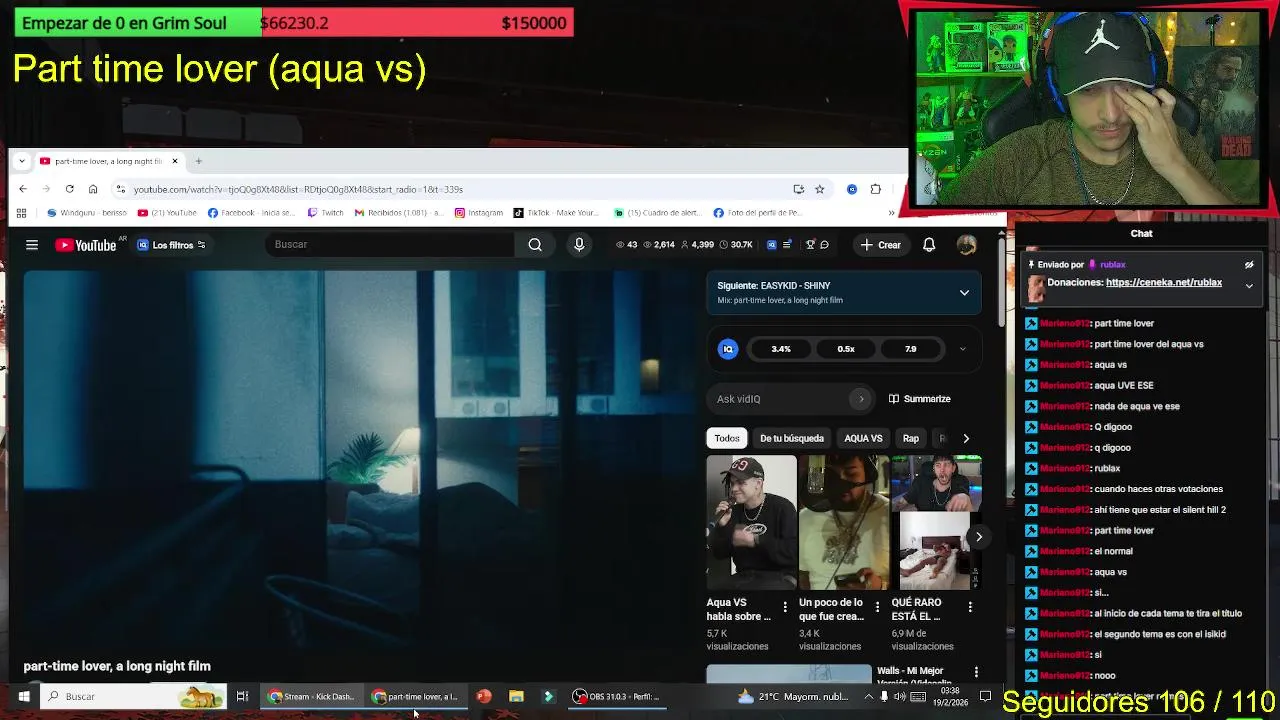Click the vidIQ 3.4% stat pill
This screenshot has height=720, width=1280.
pyautogui.click(x=781, y=349)
